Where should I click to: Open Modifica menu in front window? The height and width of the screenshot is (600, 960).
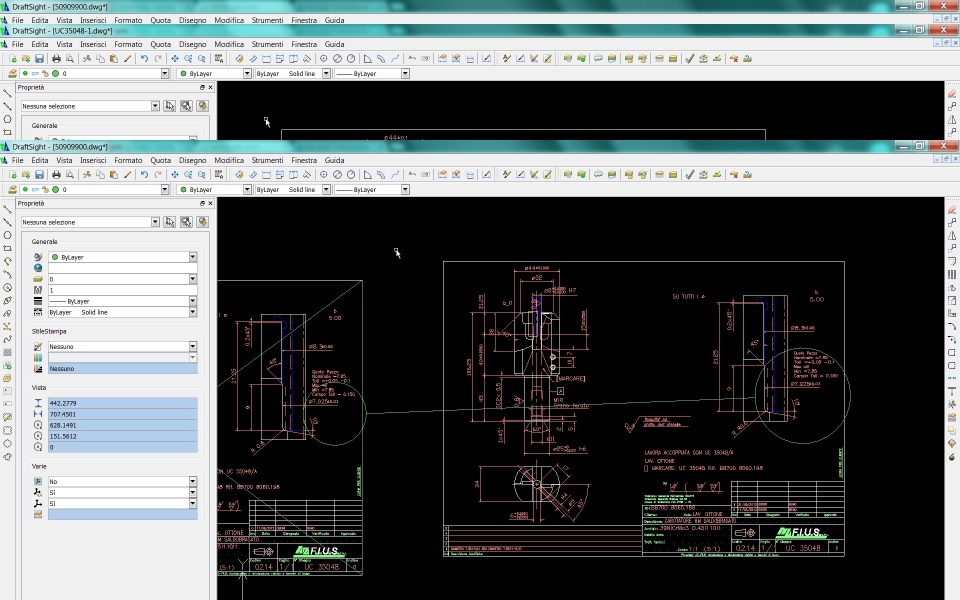[x=229, y=160]
